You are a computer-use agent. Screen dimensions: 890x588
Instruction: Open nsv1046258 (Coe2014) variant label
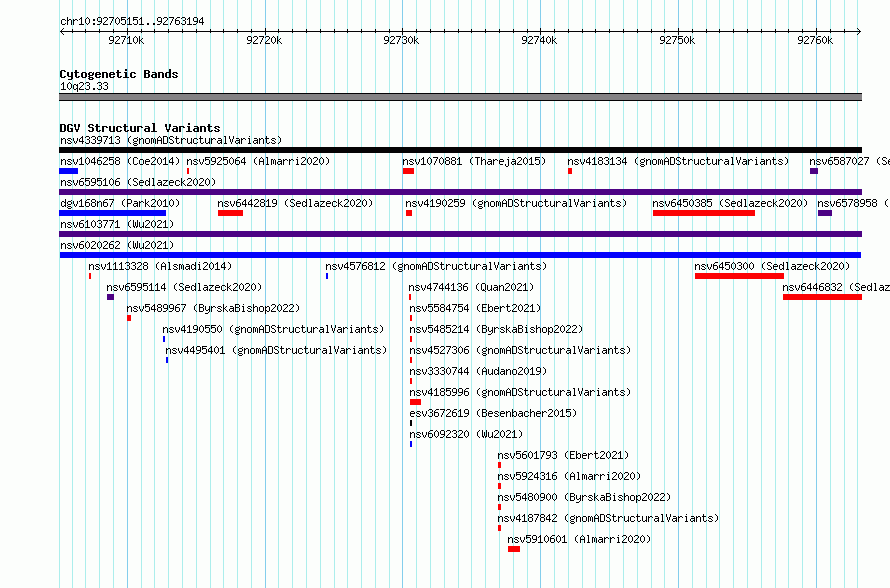point(120,161)
